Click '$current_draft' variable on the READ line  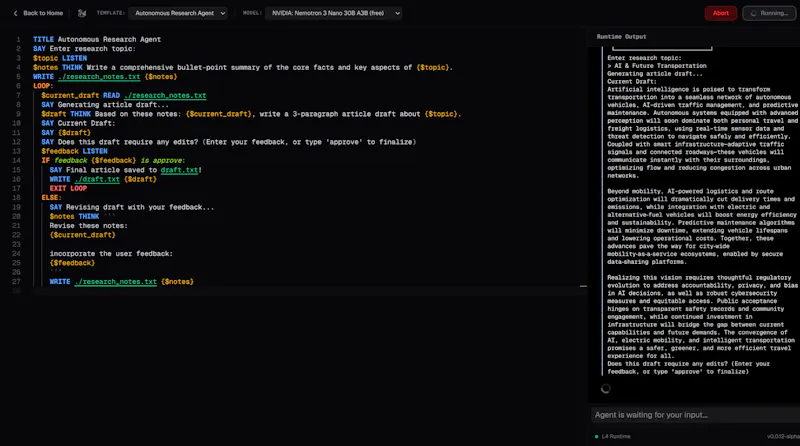[x=70, y=95]
